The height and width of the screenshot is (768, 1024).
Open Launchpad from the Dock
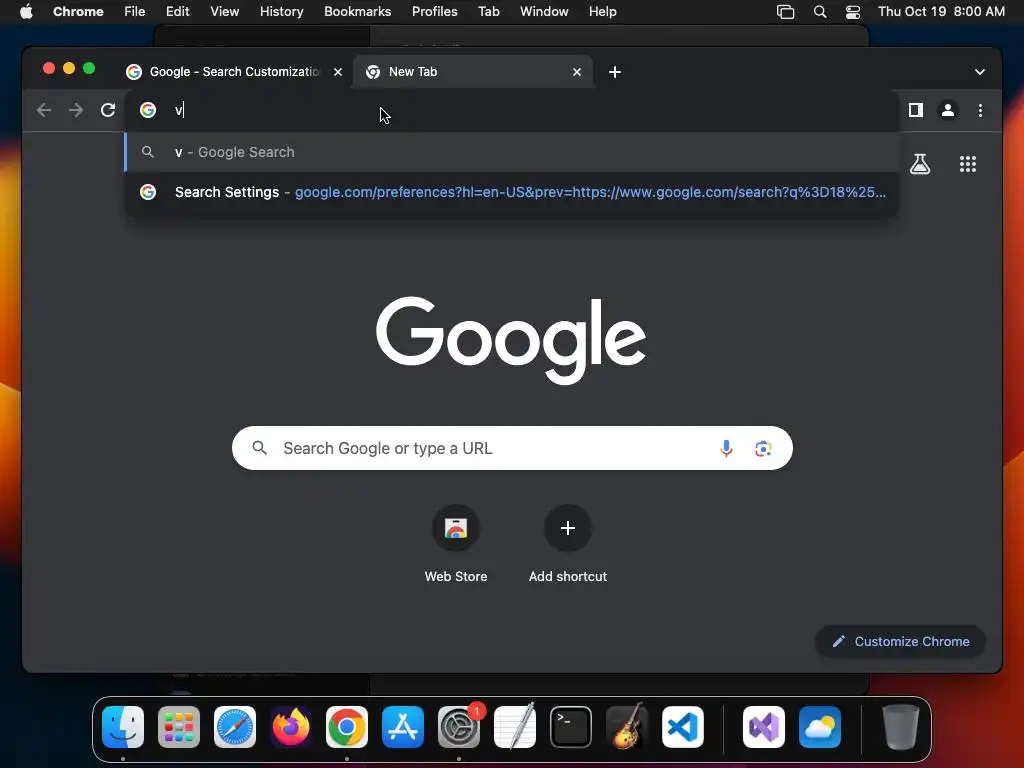tap(179, 727)
